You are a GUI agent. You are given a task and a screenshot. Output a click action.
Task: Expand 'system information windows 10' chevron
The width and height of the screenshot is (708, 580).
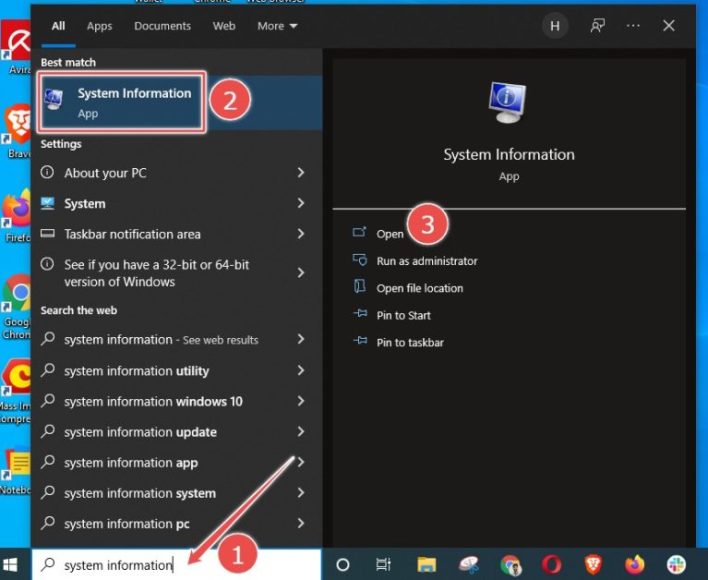301,401
